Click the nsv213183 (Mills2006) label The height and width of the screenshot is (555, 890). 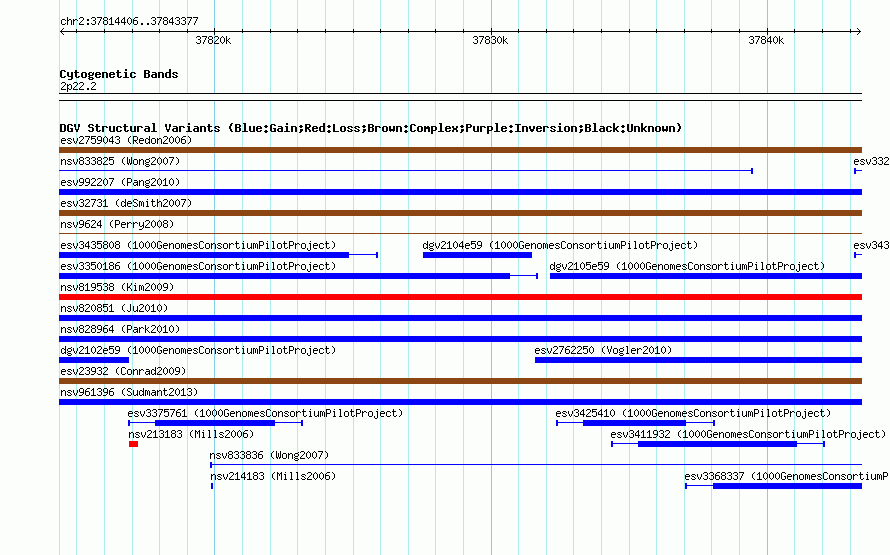tap(191, 434)
